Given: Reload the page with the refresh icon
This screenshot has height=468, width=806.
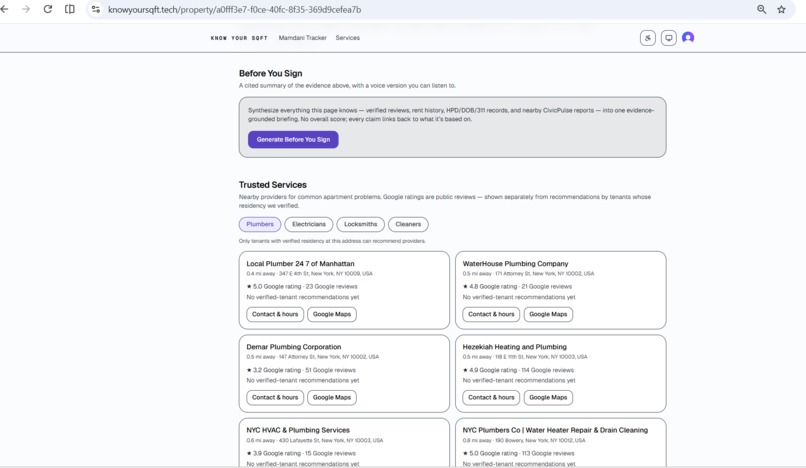Looking at the screenshot, I should click(x=48, y=9).
